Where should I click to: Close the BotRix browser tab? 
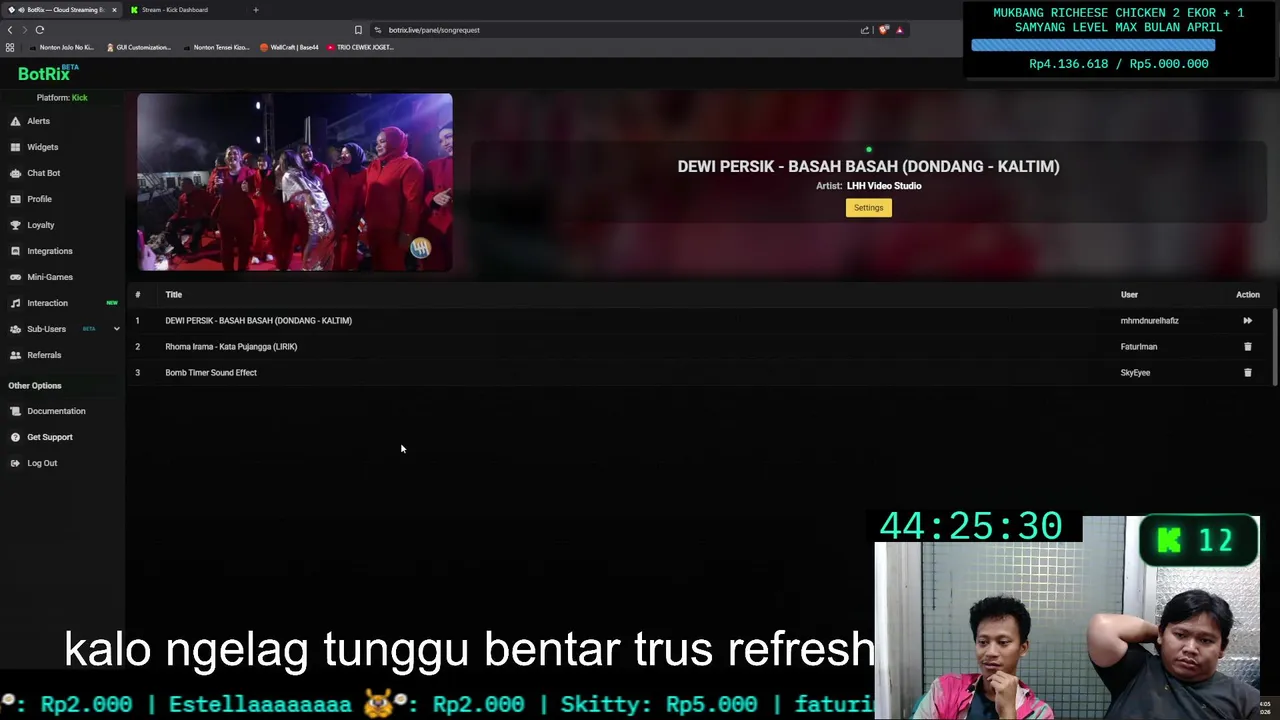114,10
